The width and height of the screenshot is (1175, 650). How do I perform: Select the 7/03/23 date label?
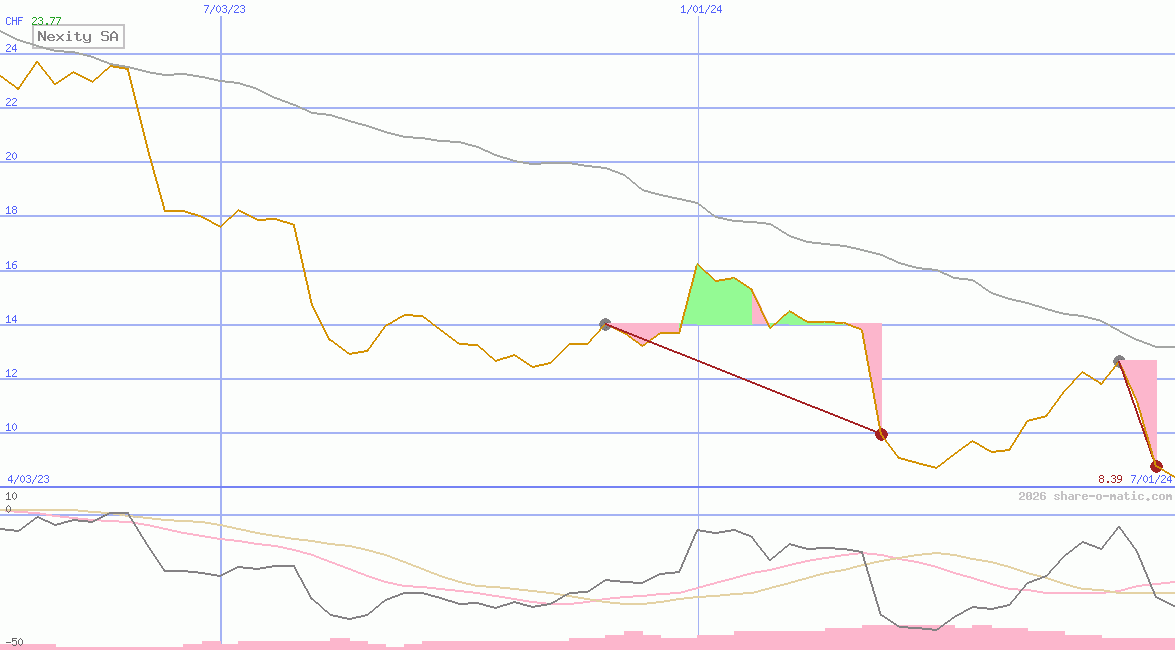tap(224, 9)
